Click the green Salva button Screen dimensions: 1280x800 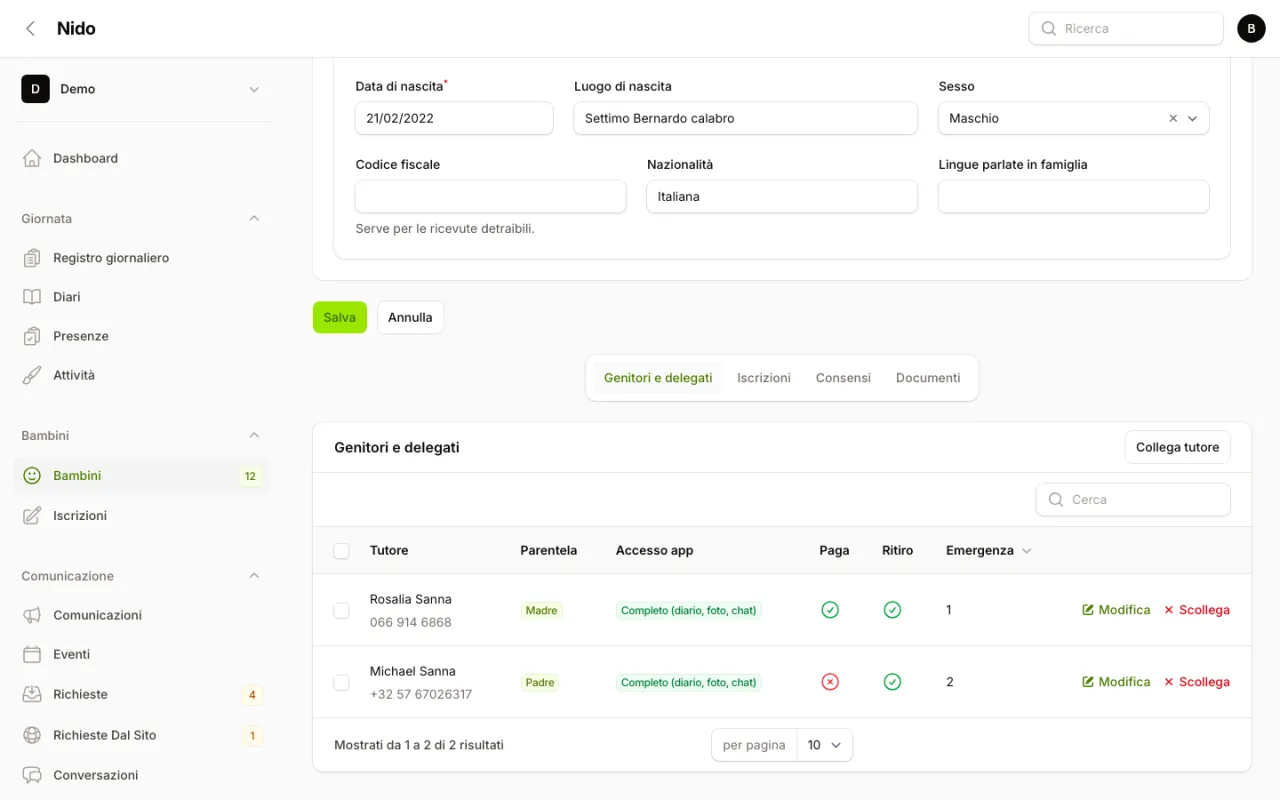(340, 317)
